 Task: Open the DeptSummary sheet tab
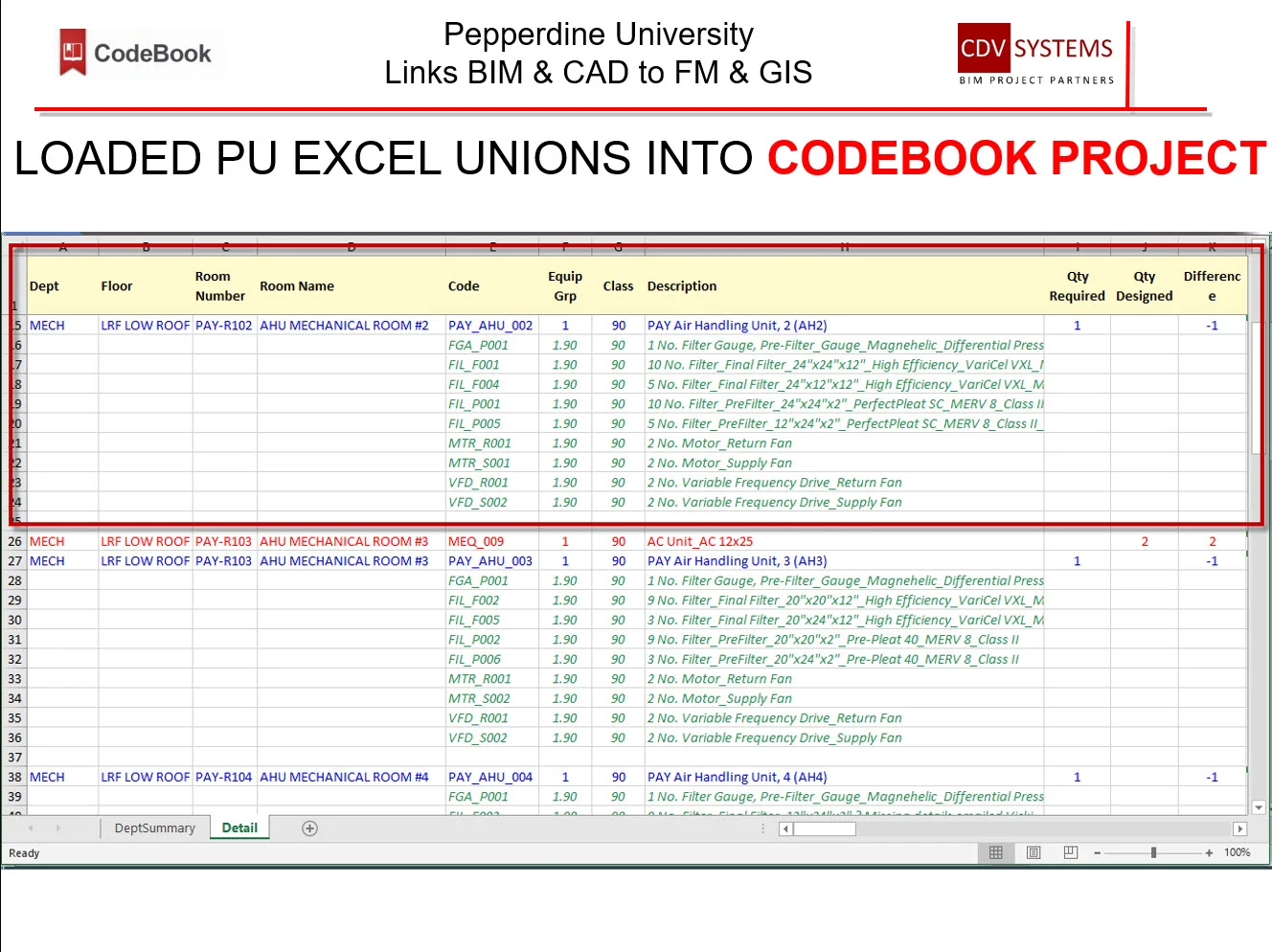click(x=154, y=828)
